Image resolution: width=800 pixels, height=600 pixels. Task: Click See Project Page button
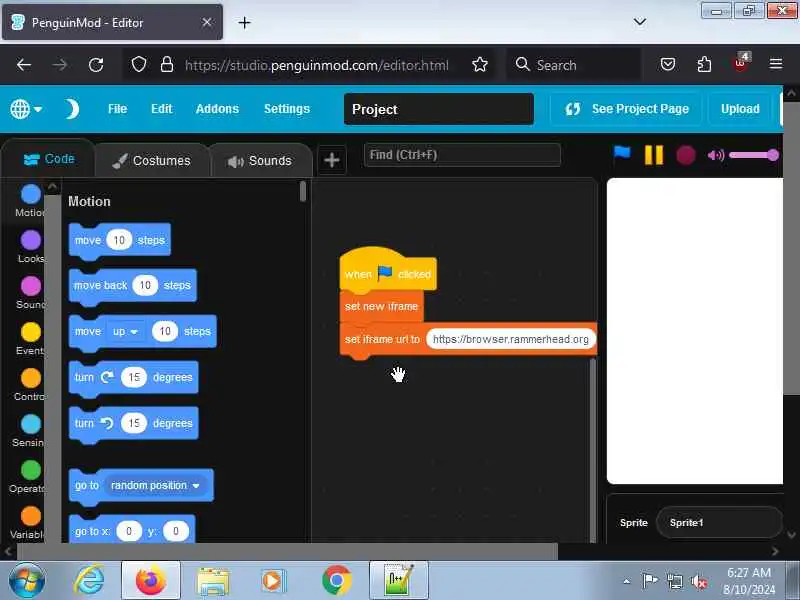(x=627, y=109)
